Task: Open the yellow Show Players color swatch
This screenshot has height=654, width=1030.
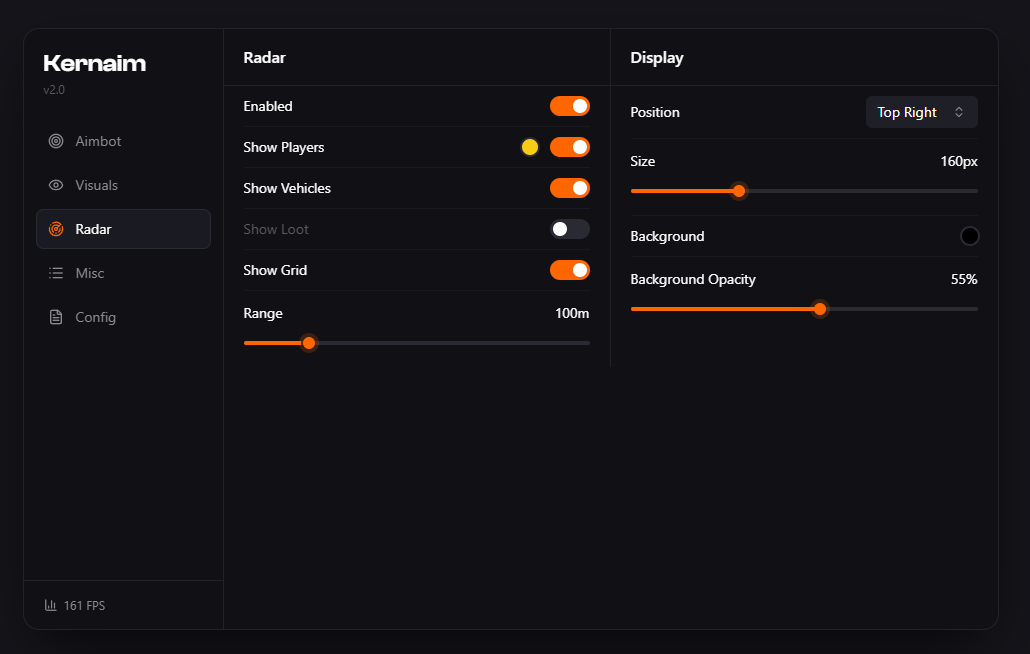Action: coord(530,147)
